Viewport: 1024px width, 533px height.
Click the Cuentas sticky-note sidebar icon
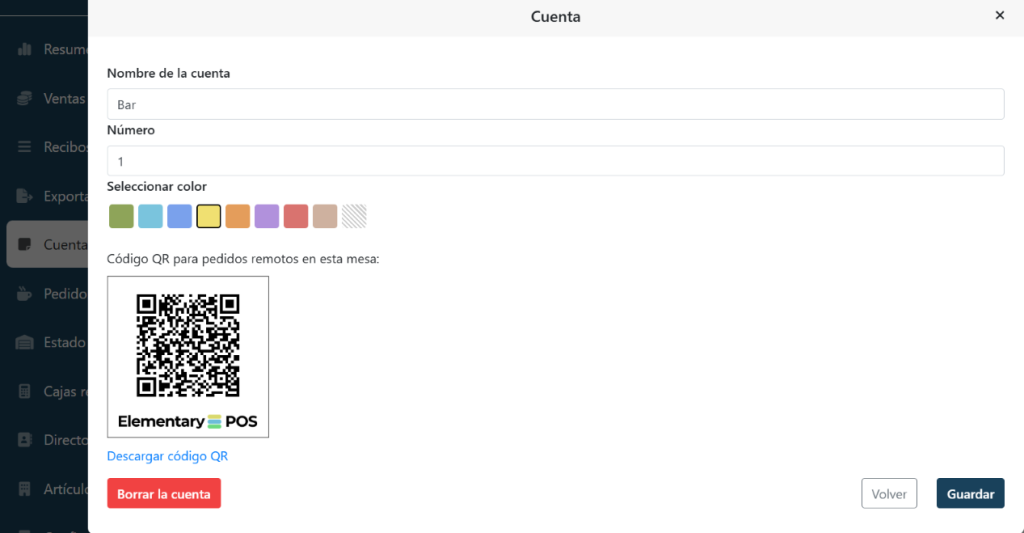pos(25,244)
